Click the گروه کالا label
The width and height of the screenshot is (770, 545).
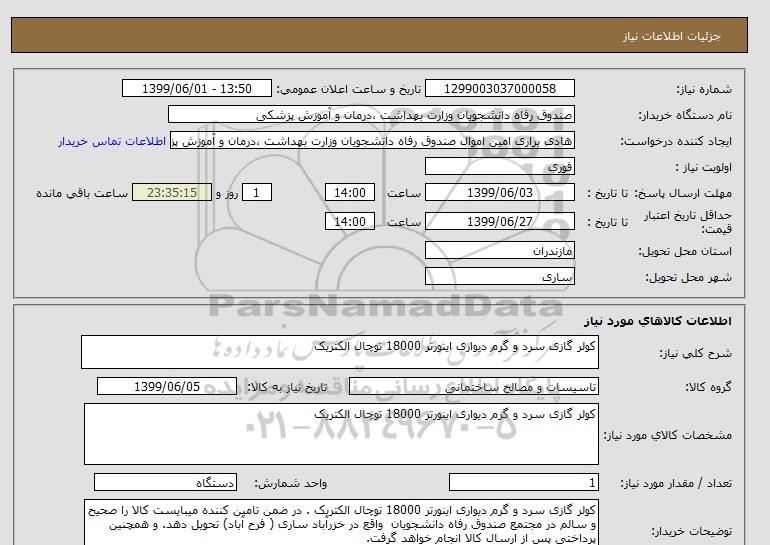click(x=709, y=387)
